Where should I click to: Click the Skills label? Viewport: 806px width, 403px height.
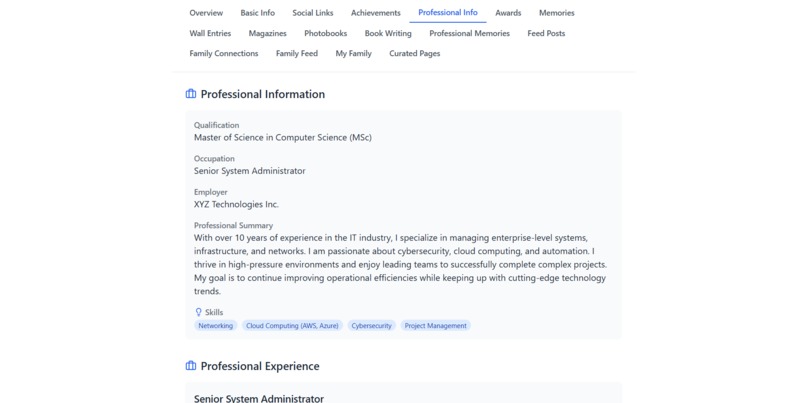coord(214,312)
